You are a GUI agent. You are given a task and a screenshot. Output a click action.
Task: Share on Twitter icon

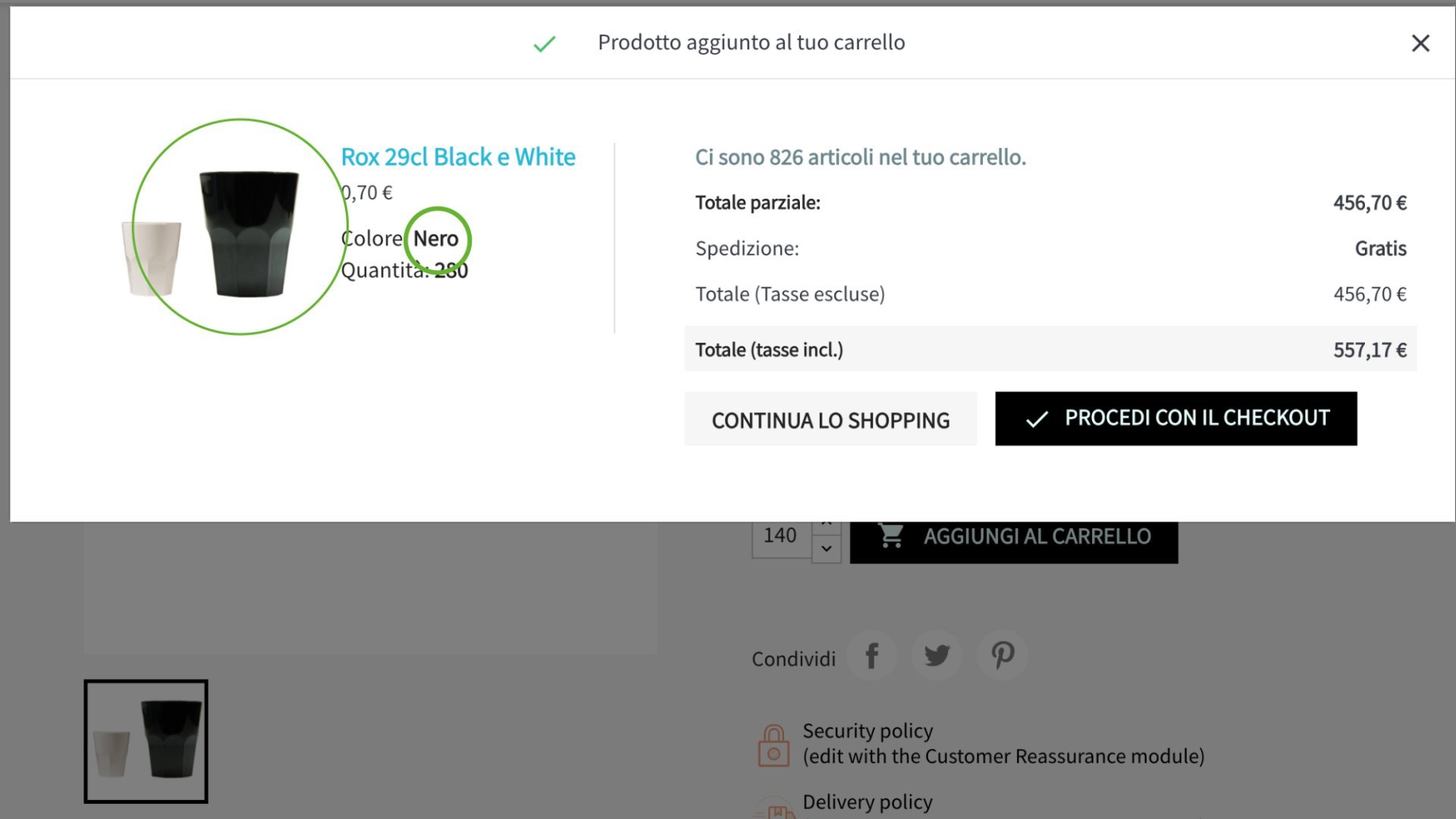(x=937, y=655)
